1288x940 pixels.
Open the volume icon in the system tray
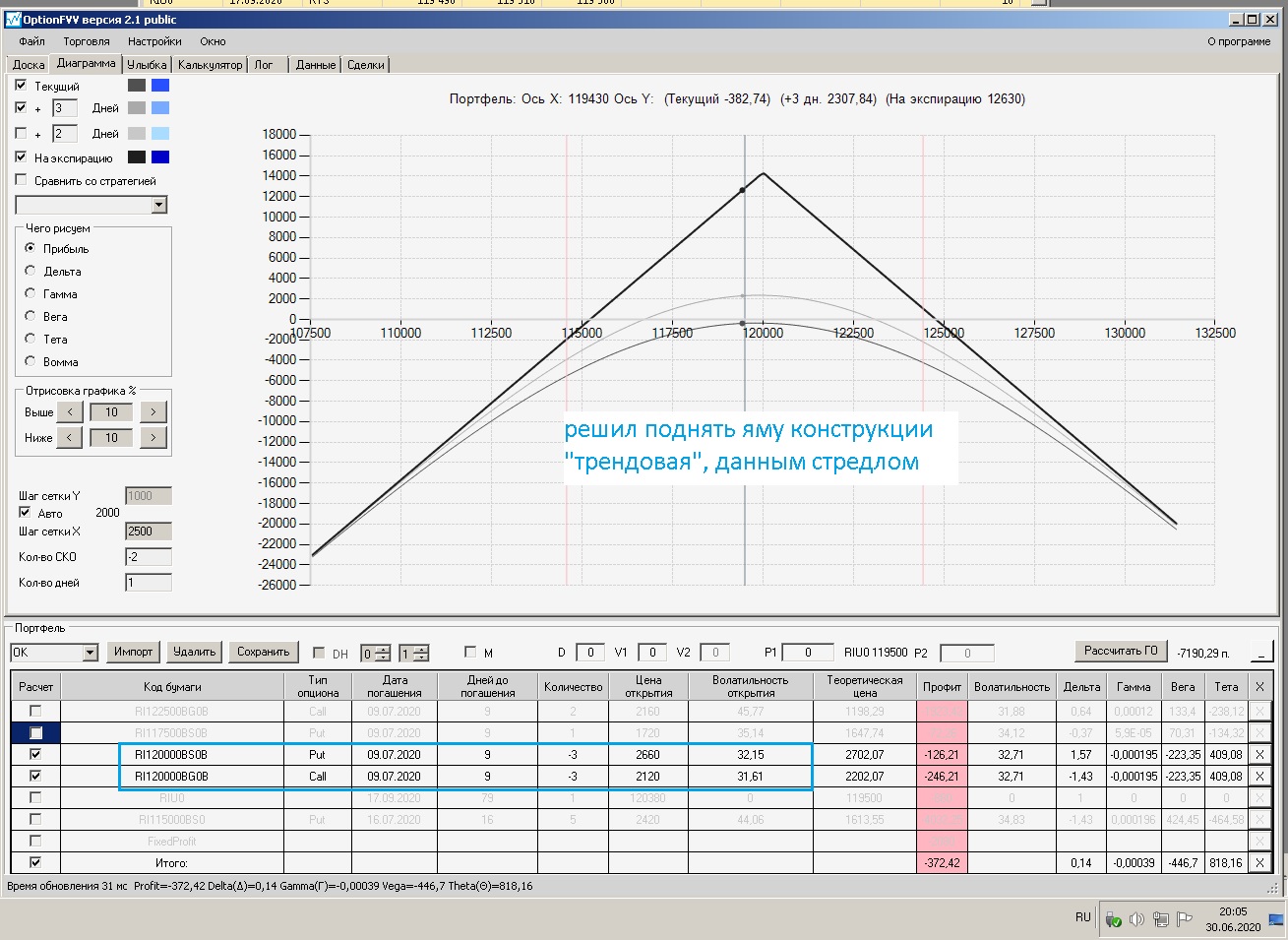pos(1136,919)
